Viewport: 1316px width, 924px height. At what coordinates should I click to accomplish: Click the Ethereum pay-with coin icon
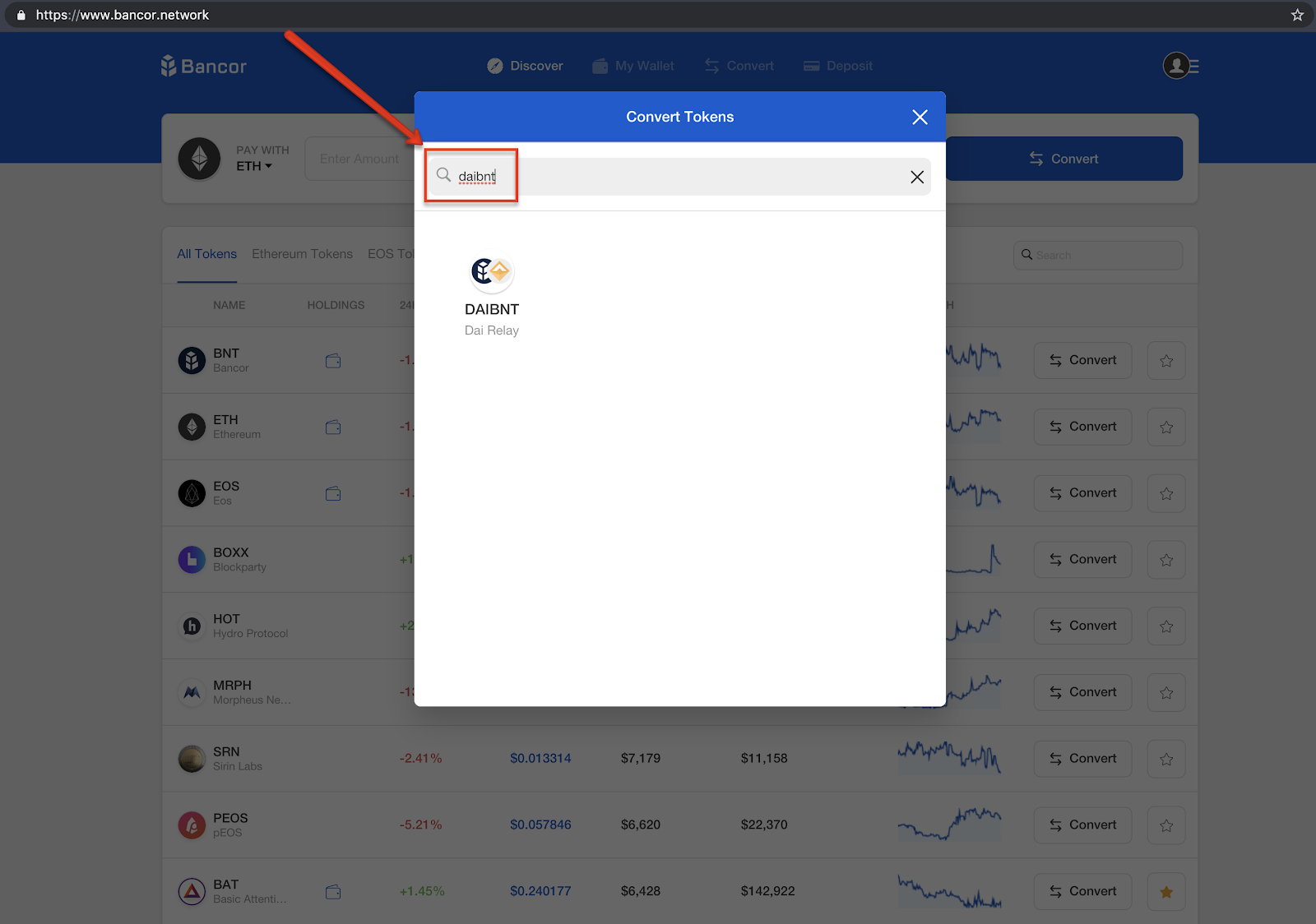click(x=200, y=159)
